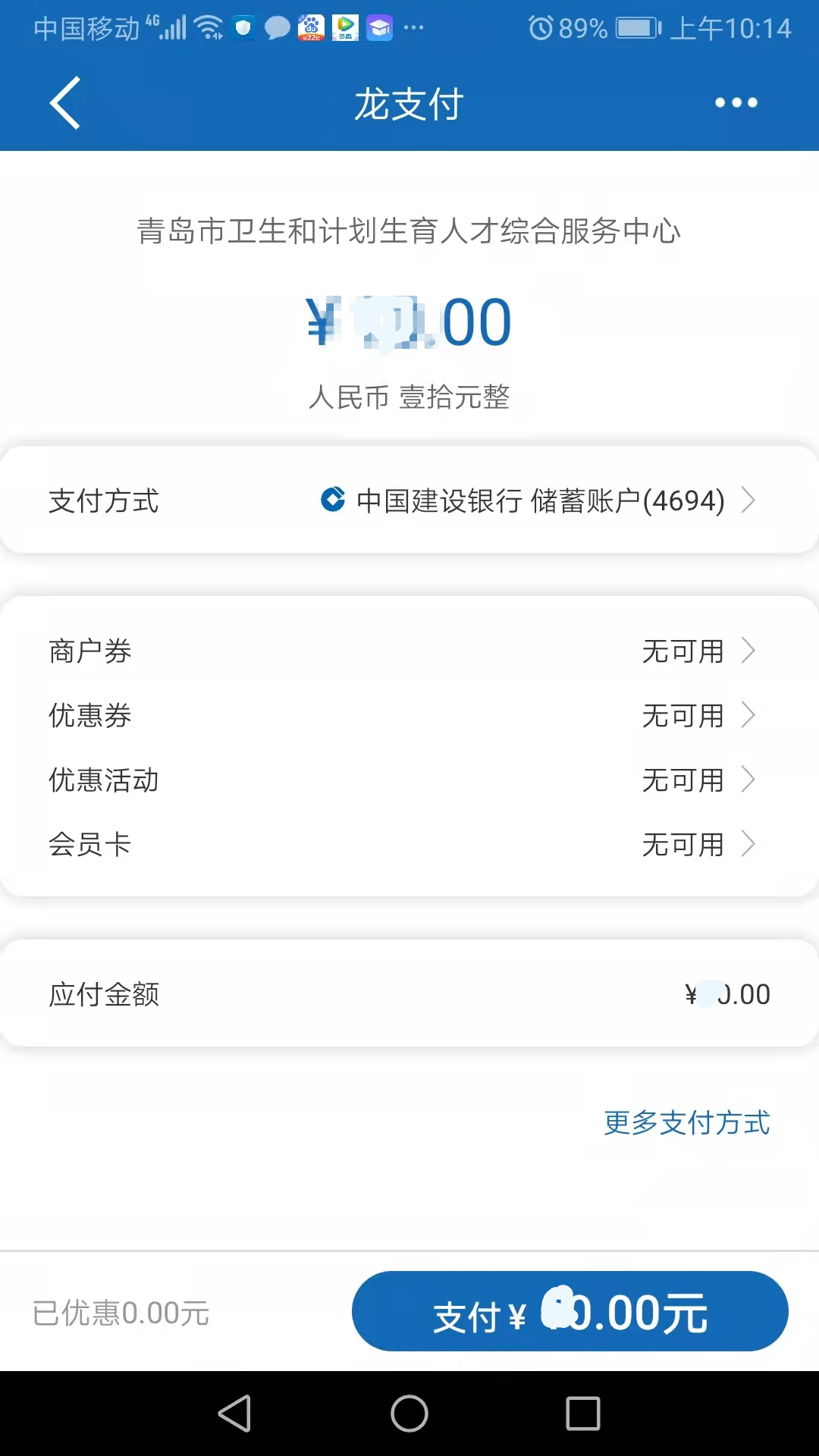The width and height of the screenshot is (819, 1456).
Task: Expand payment method chevron next to 储蓄账户(4694)
Action: pos(748,500)
